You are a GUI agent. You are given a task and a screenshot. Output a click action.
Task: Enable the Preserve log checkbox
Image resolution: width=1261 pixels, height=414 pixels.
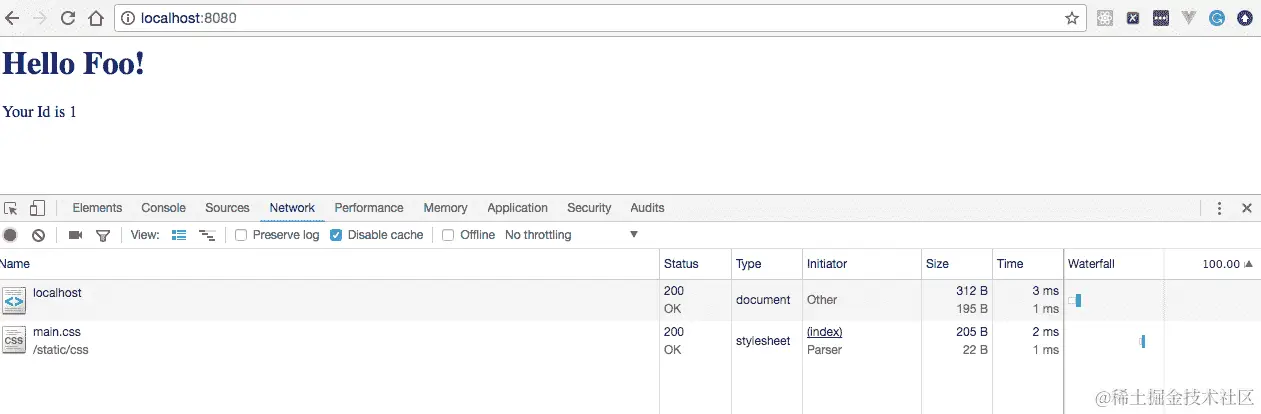(x=241, y=235)
